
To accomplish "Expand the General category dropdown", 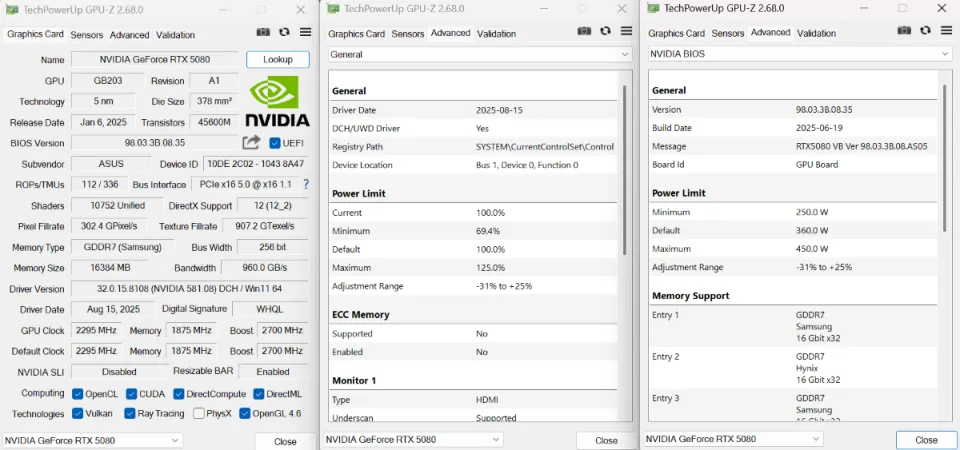I will click(478, 54).
